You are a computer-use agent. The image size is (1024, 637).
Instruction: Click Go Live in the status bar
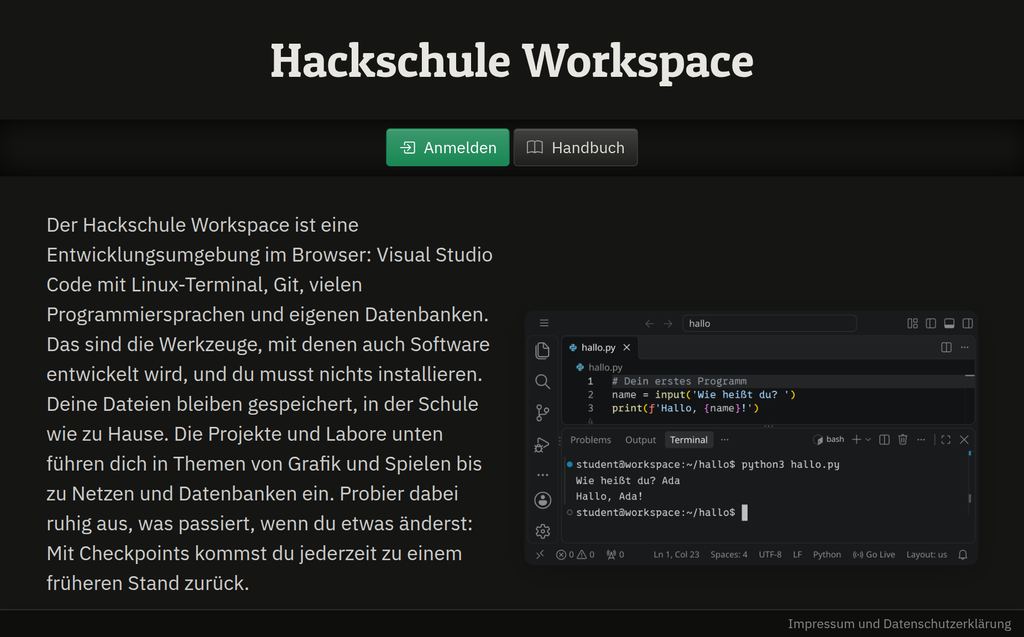tap(874, 555)
